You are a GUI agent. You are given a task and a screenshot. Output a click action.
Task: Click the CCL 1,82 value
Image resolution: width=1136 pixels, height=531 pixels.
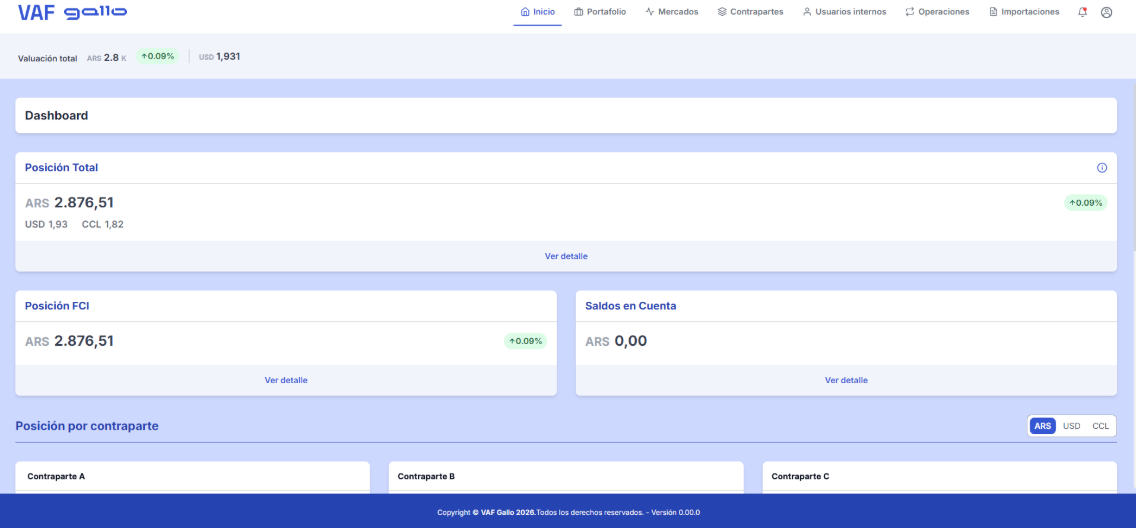(x=103, y=225)
